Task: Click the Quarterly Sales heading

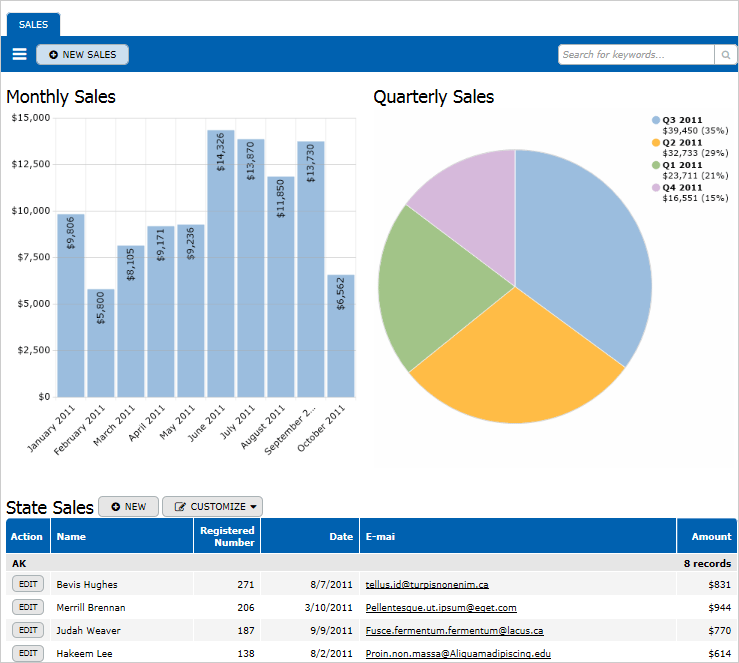Action: (x=434, y=97)
